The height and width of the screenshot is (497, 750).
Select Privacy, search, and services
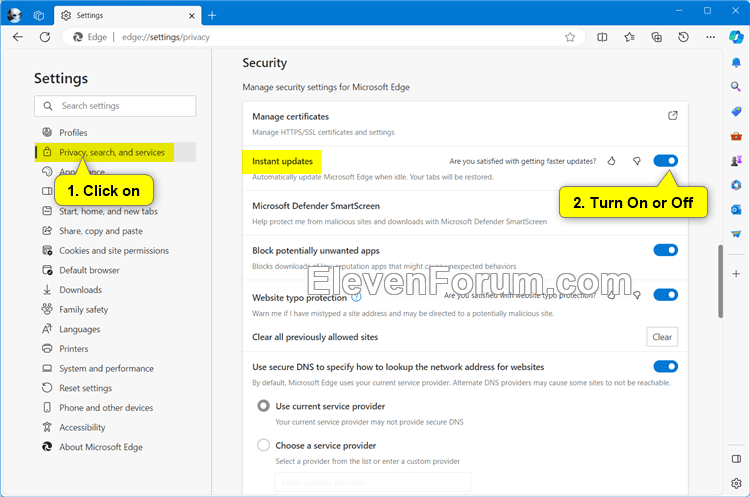(x=115, y=152)
